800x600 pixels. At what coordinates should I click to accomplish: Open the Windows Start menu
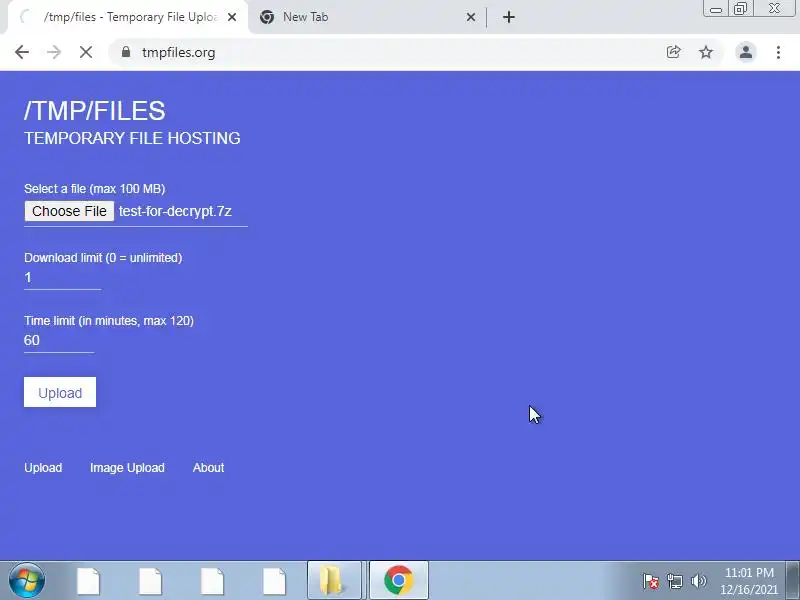tap(27, 581)
